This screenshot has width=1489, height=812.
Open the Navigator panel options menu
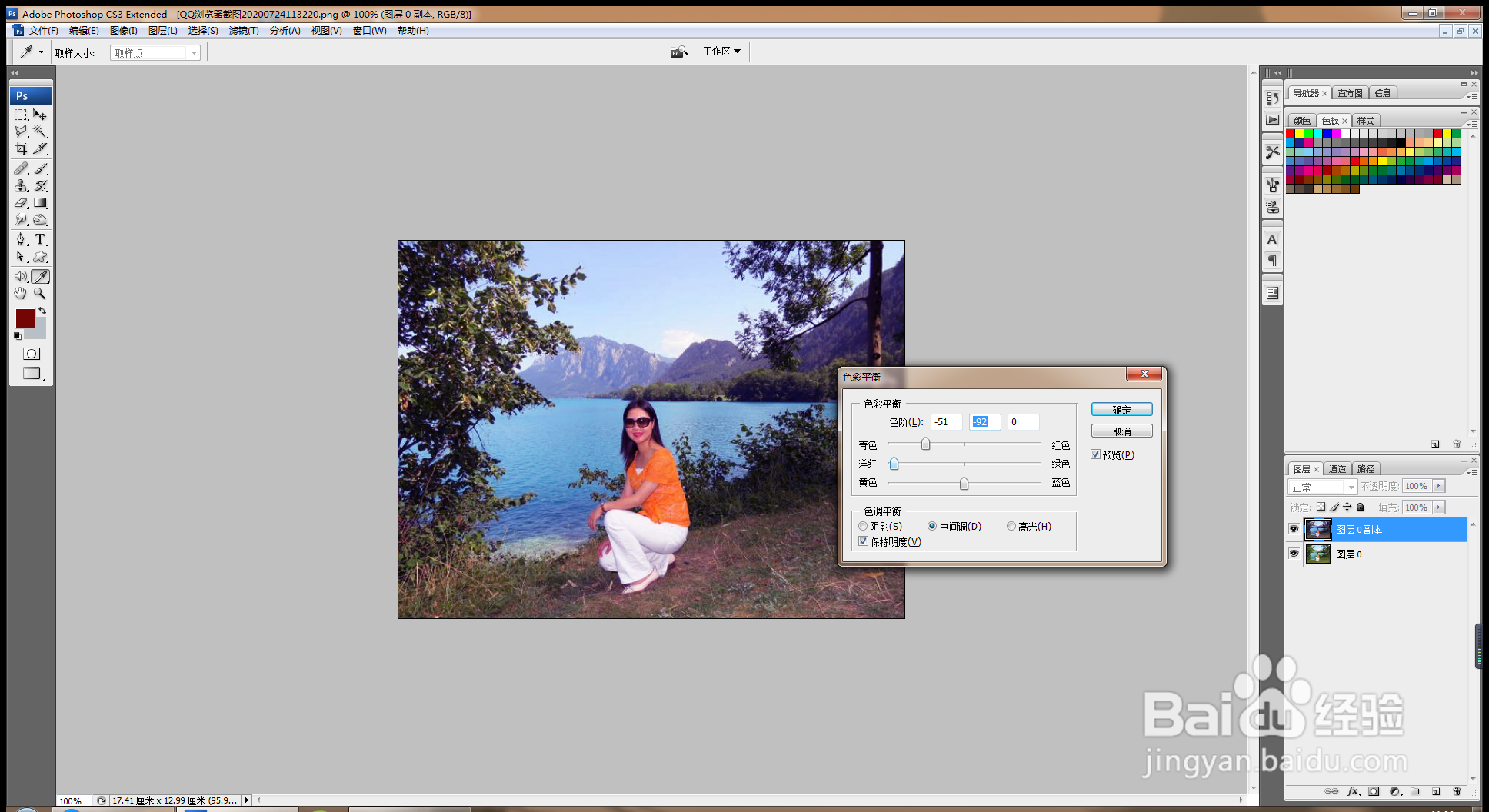tap(1472, 96)
